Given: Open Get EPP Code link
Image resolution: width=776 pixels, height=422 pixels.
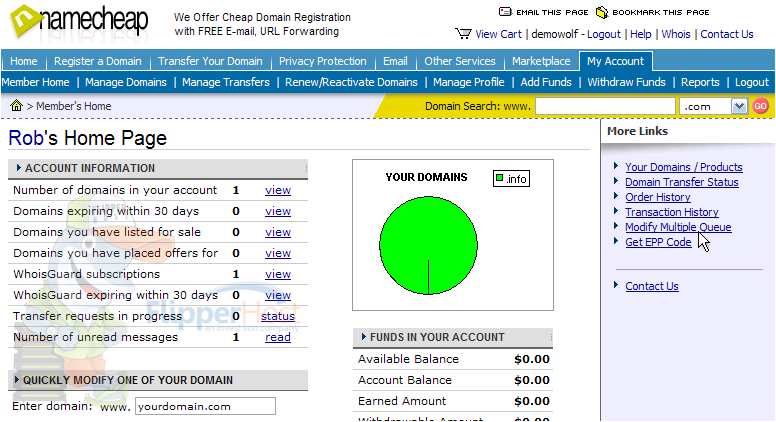Looking at the screenshot, I should [658, 242].
